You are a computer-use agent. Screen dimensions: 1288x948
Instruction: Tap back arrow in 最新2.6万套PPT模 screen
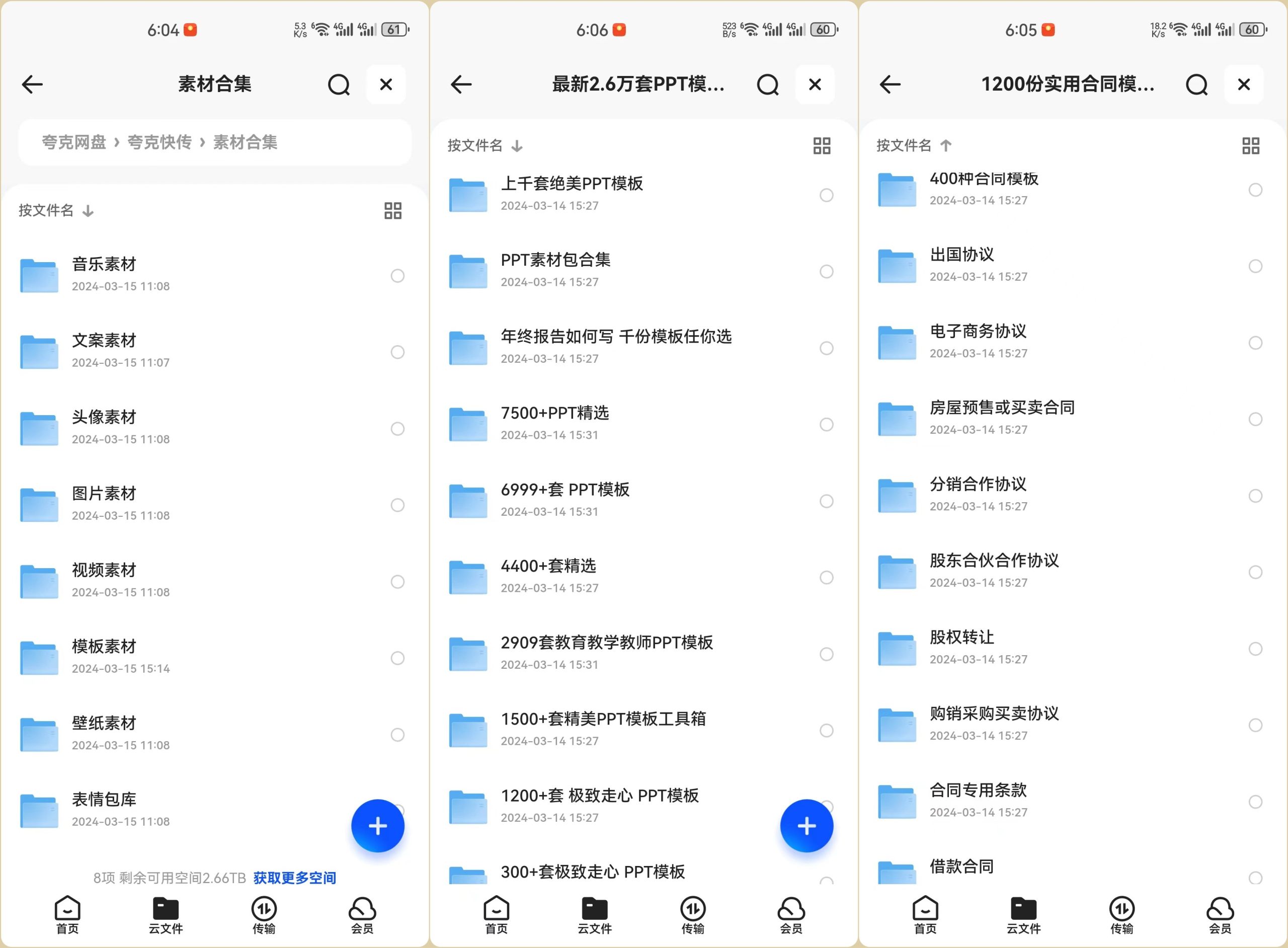click(461, 85)
